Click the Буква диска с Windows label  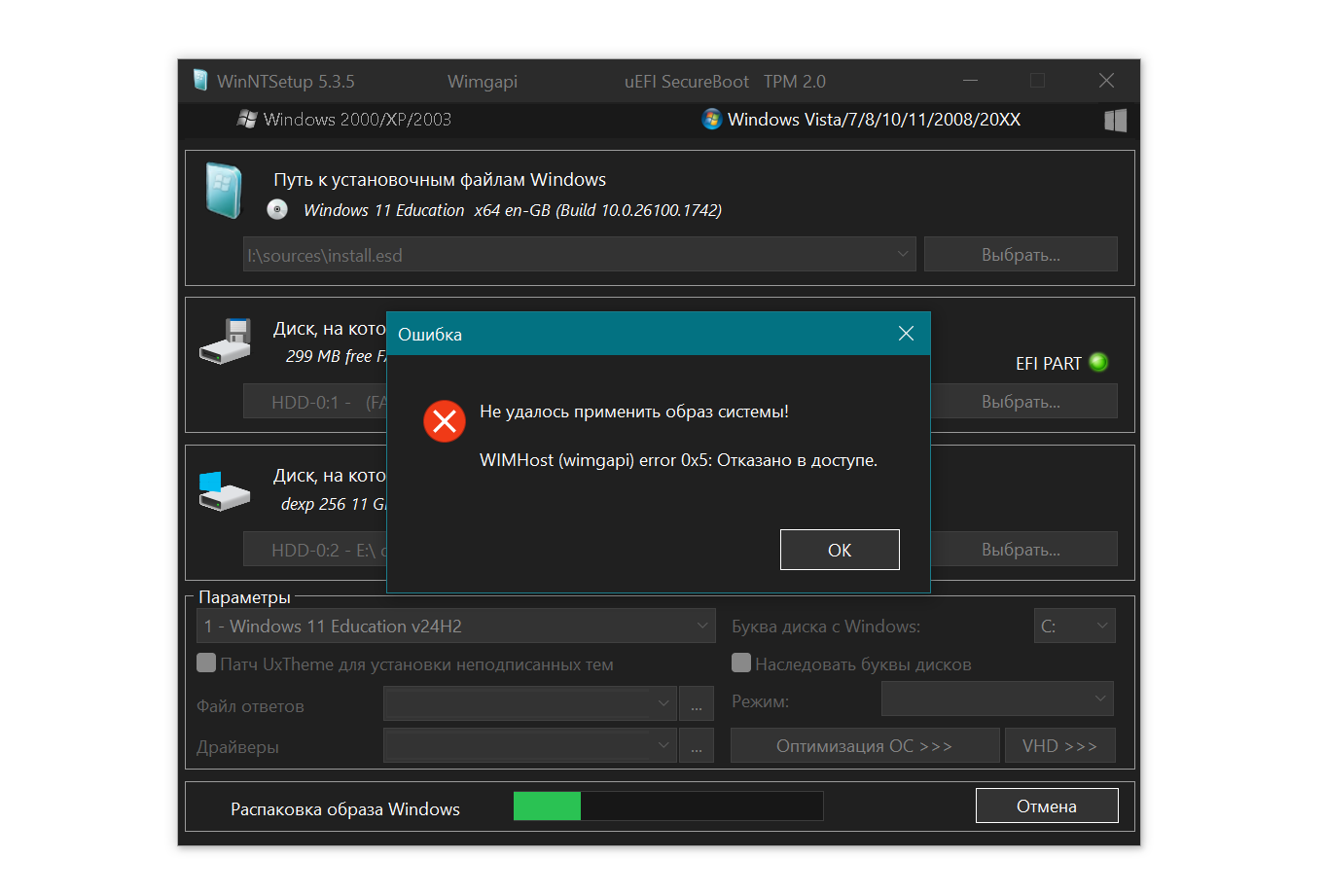pyautogui.click(x=826, y=627)
